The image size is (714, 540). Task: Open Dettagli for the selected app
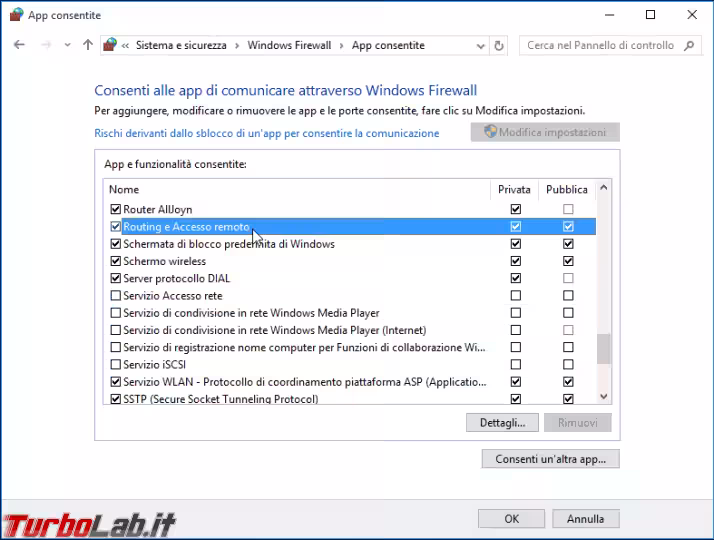[x=502, y=423]
